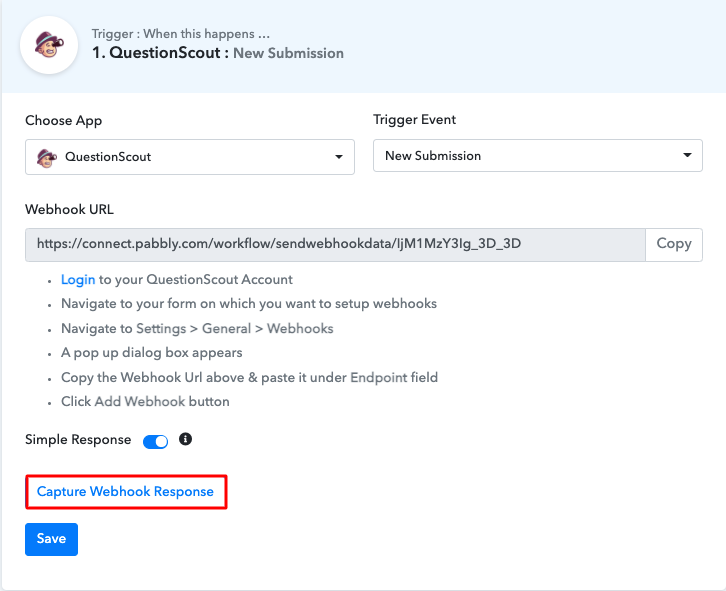Click the Trigger Event label

[414, 119]
